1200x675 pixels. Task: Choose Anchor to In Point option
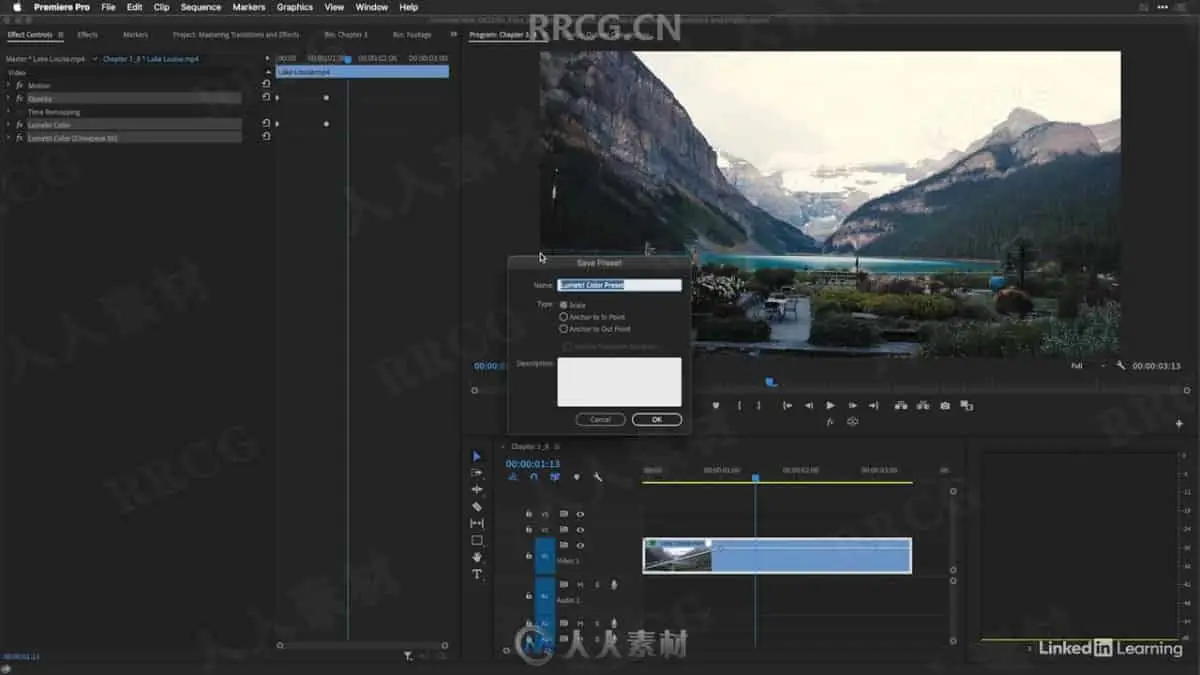click(564, 317)
